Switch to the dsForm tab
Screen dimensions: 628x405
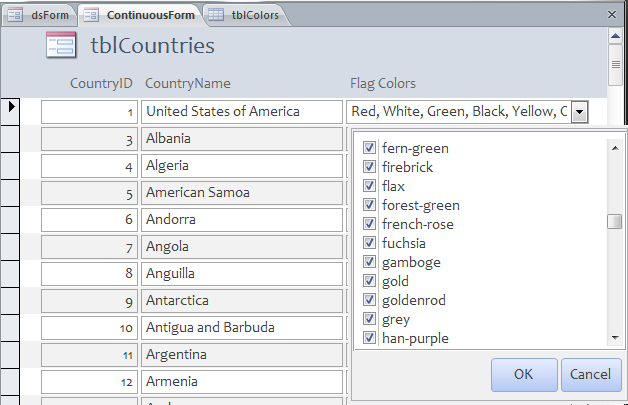click(40, 15)
